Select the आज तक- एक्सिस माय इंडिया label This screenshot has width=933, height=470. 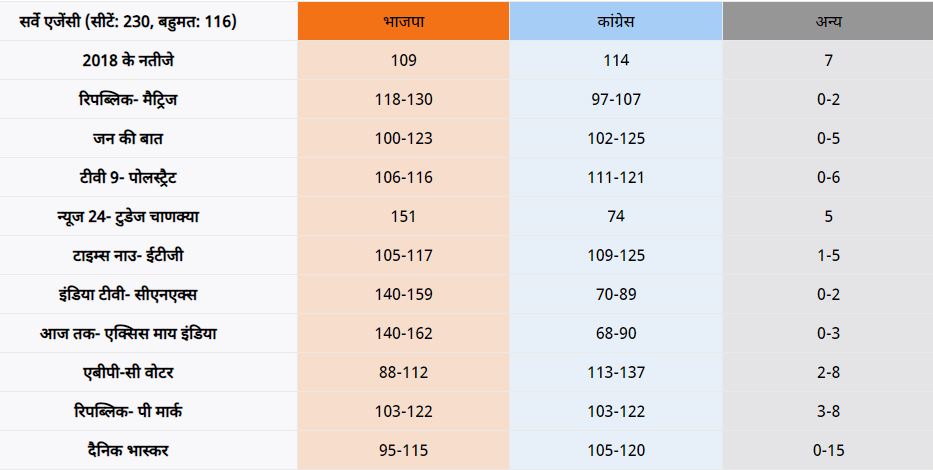tap(149, 333)
